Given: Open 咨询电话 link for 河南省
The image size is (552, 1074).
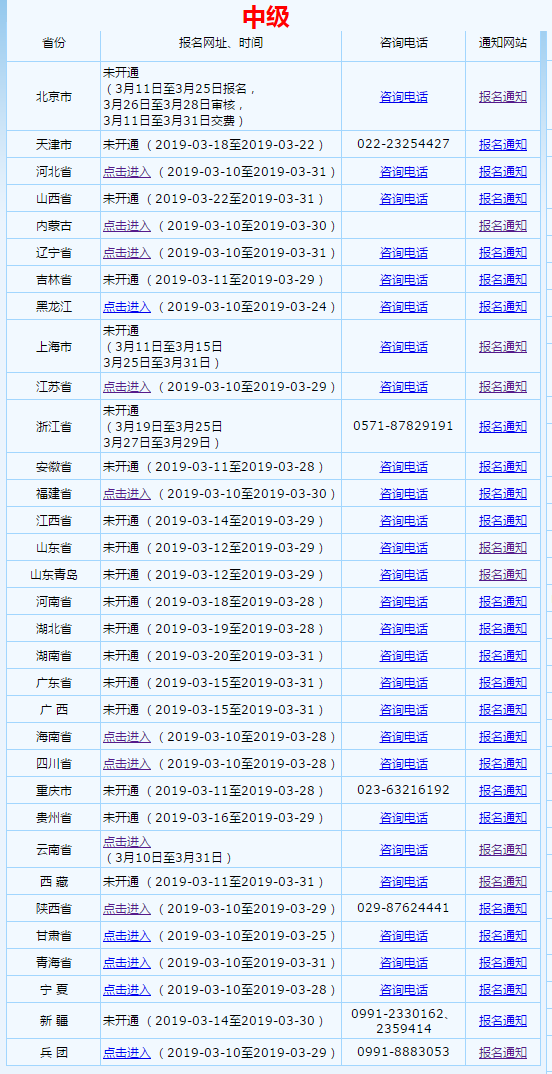Looking at the screenshot, I should pyautogui.click(x=403, y=602).
